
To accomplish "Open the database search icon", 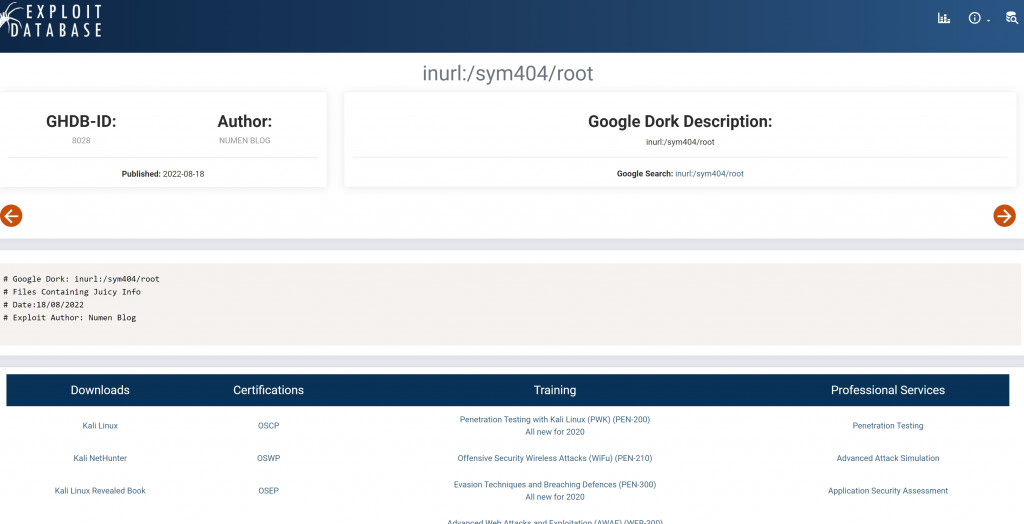I will point(1012,18).
